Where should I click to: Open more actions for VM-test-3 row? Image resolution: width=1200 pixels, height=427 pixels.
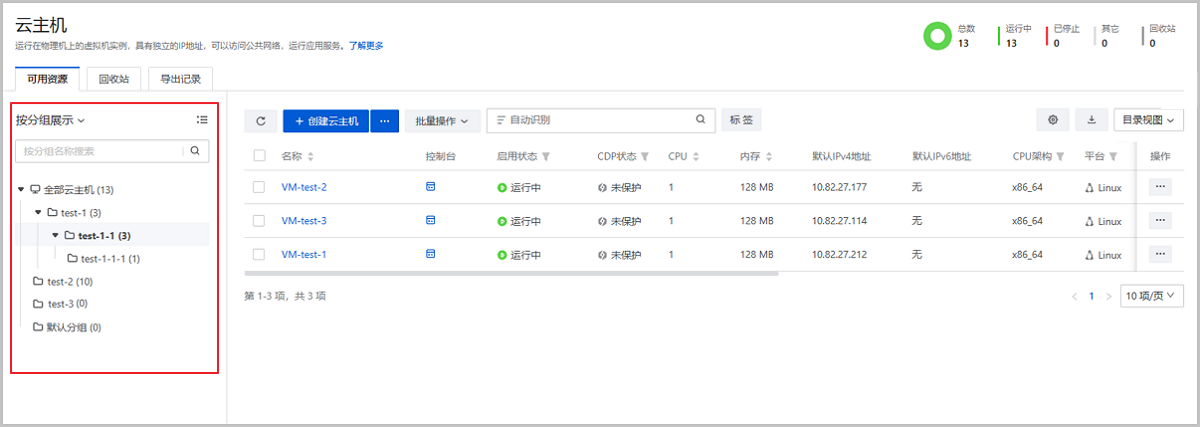click(1160, 221)
